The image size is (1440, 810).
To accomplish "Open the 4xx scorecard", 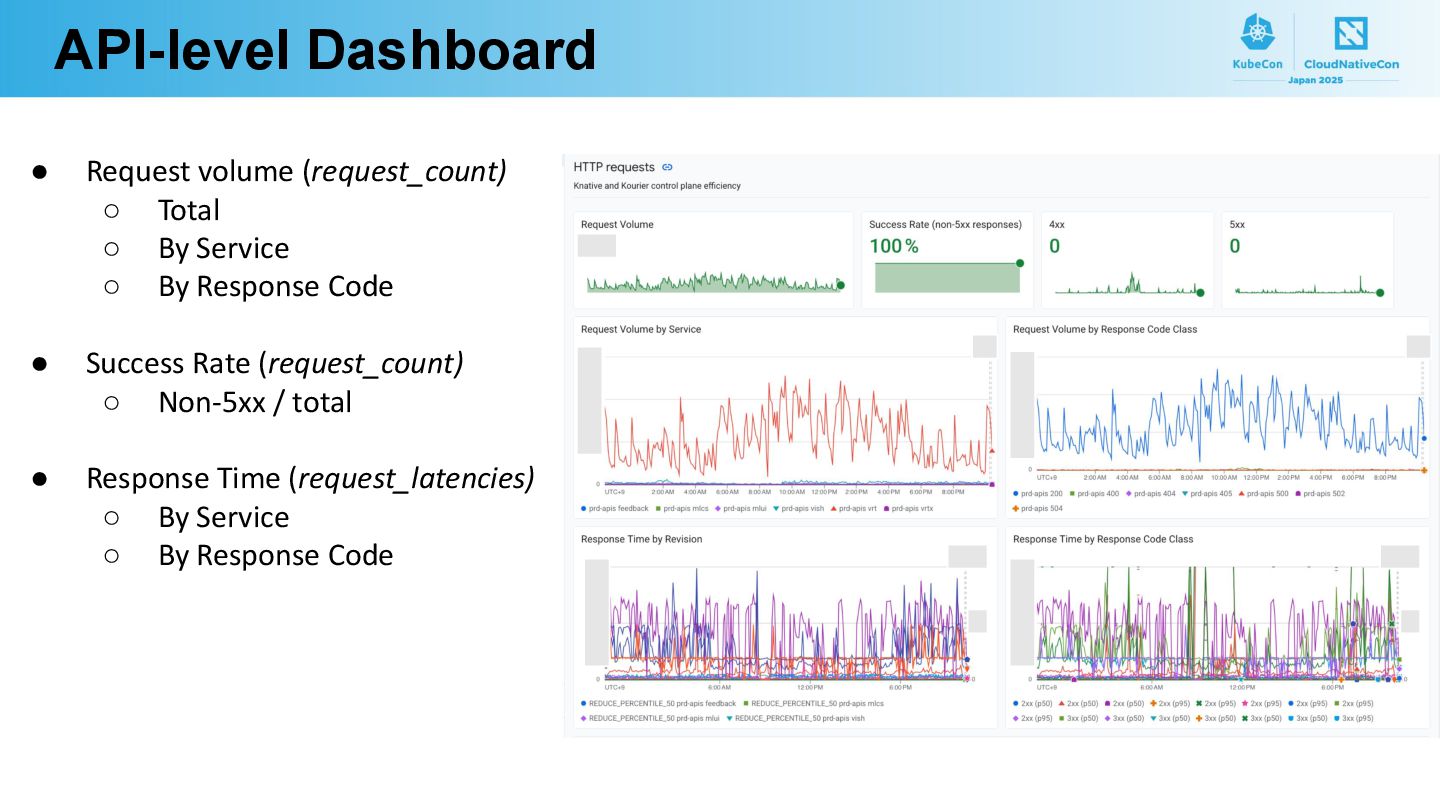I will coord(1126,259).
